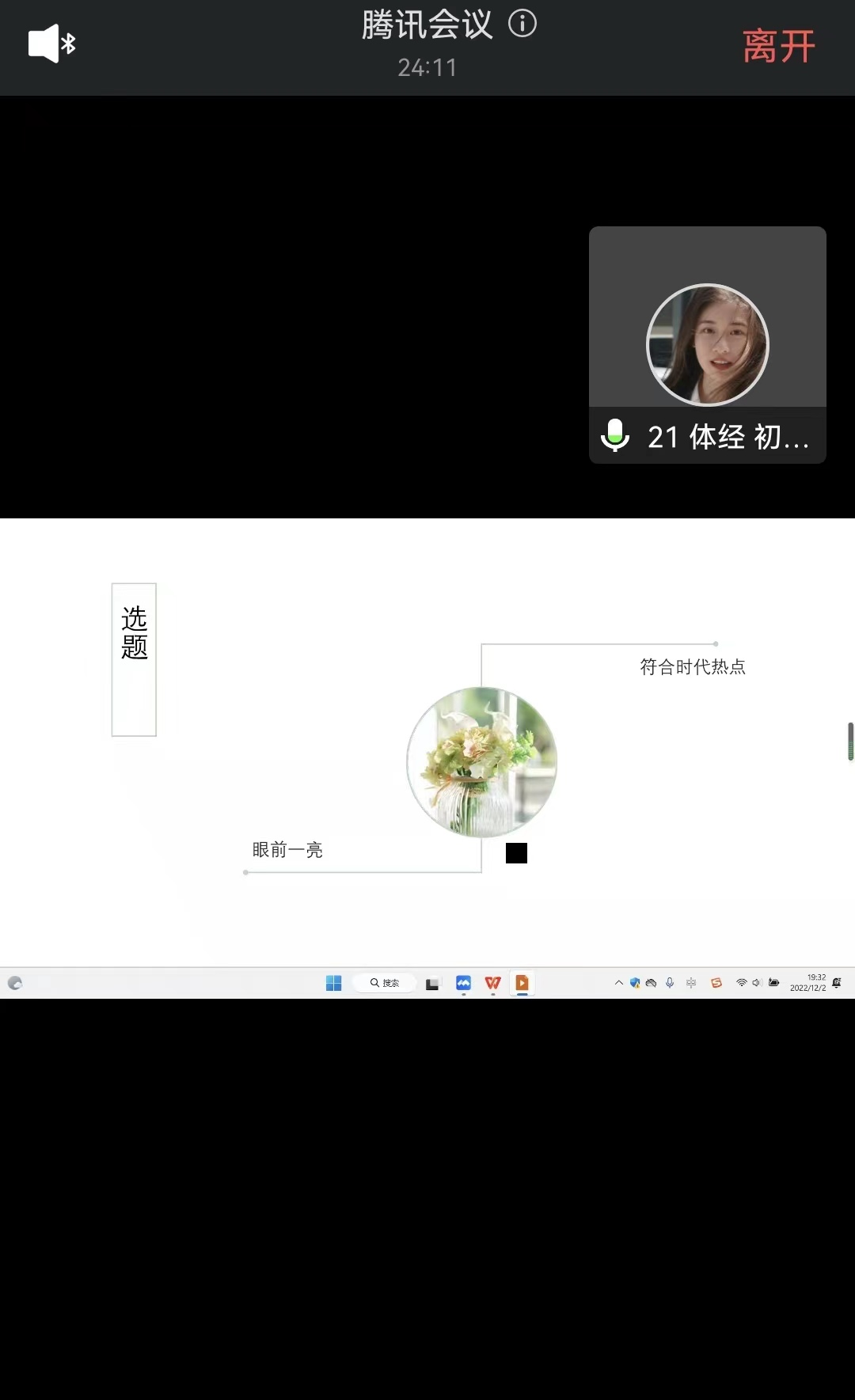Click the orange WPS presentation taskbar icon
This screenshot has width=855, height=1400.
point(522,983)
